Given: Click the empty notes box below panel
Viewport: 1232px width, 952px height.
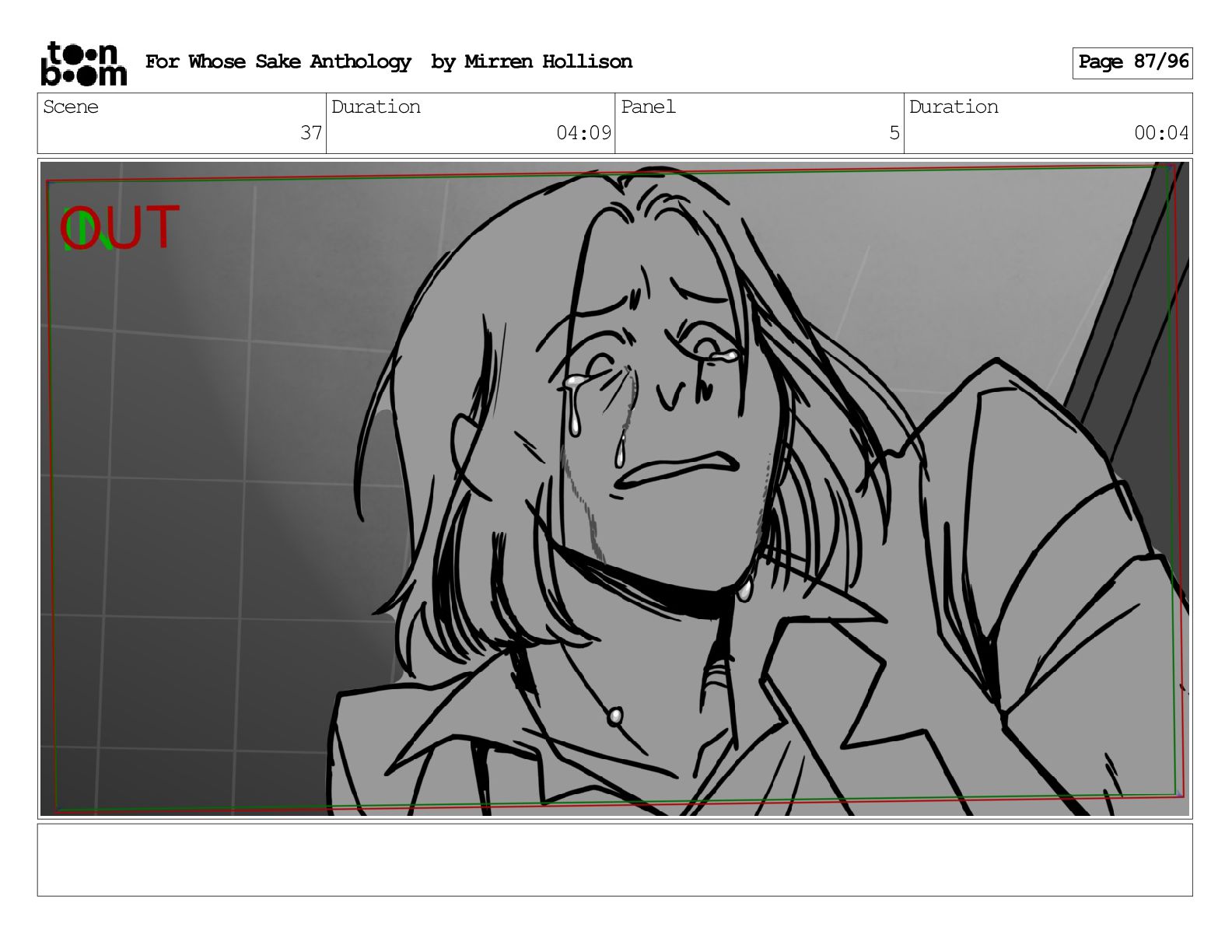Looking at the screenshot, I should pyautogui.click(x=615, y=860).
